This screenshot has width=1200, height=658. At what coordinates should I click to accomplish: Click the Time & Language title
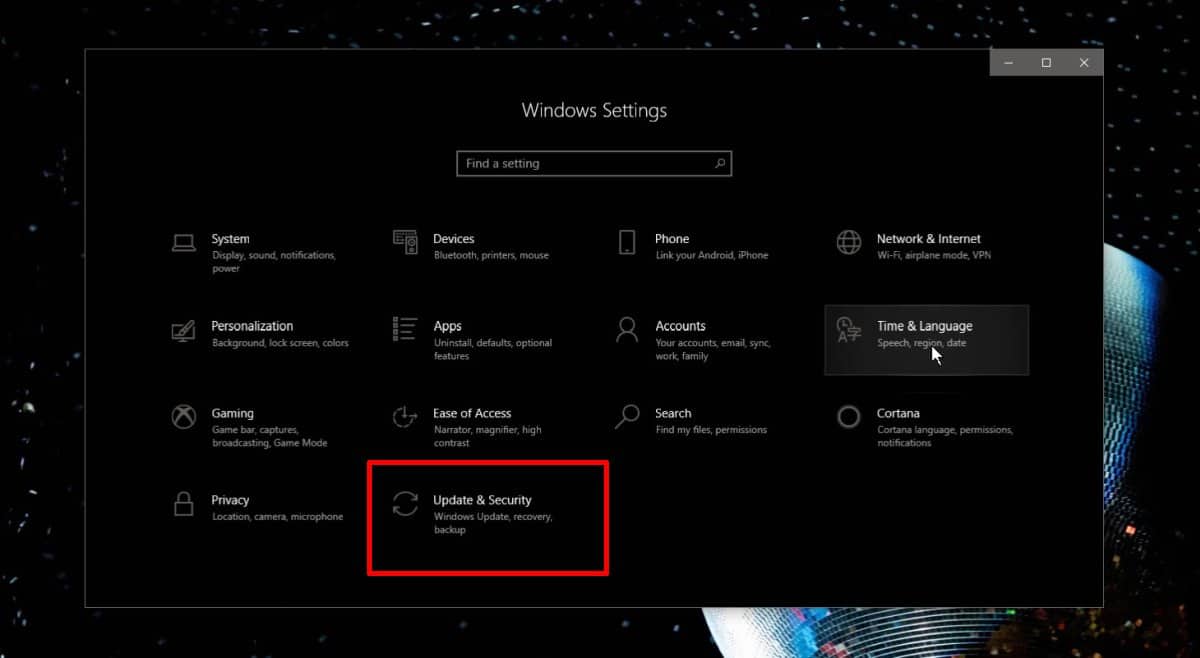[x=924, y=326]
